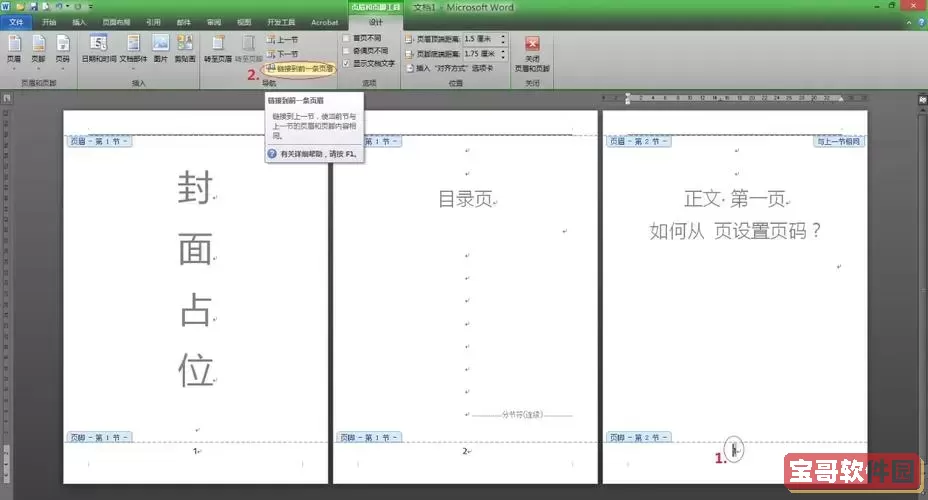Image resolution: width=928 pixels, height=500 pixels.
Task: Select the Design (设计) tab
Action: [376, 22]
